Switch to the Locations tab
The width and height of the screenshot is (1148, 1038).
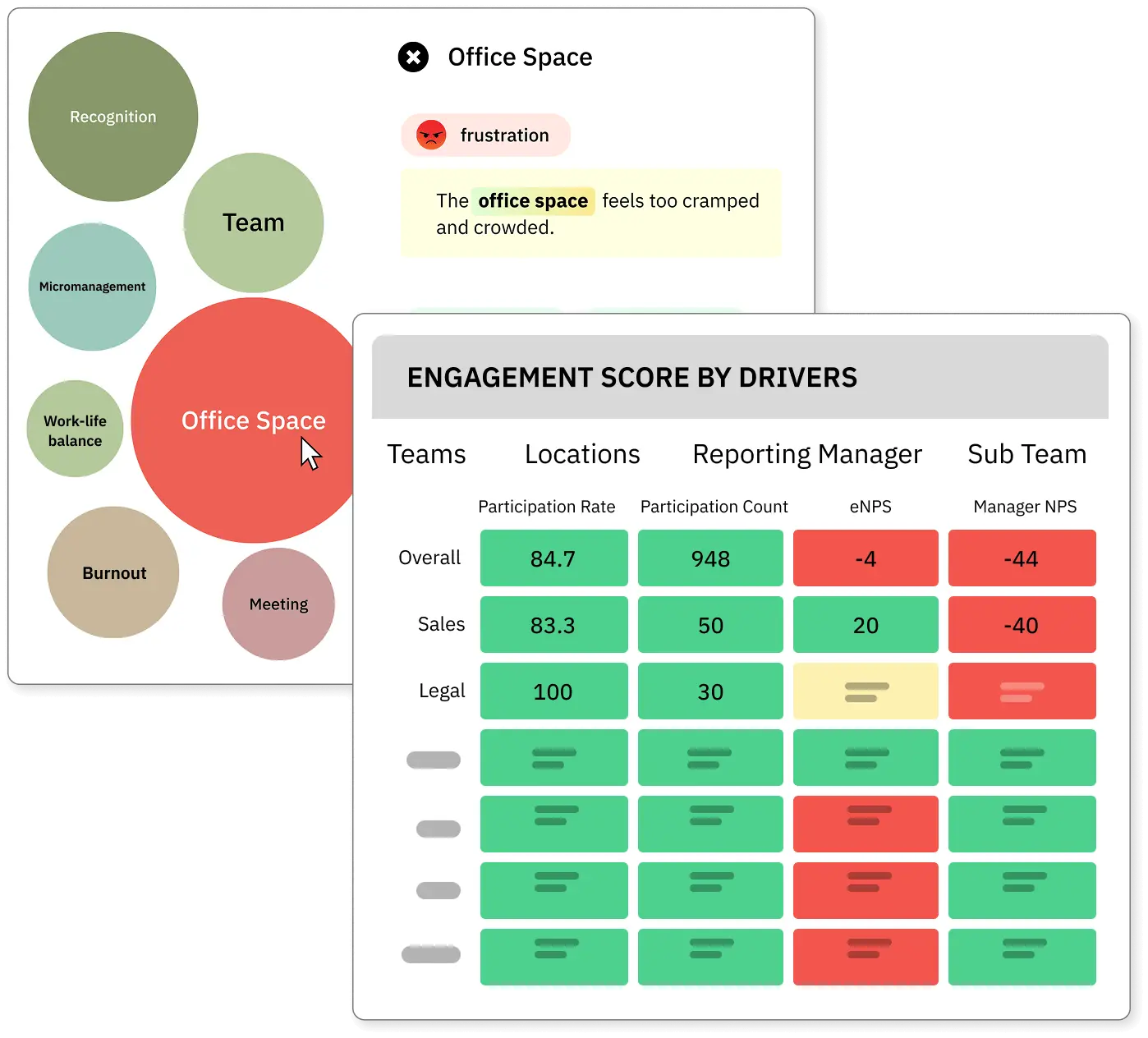(581, 454)
